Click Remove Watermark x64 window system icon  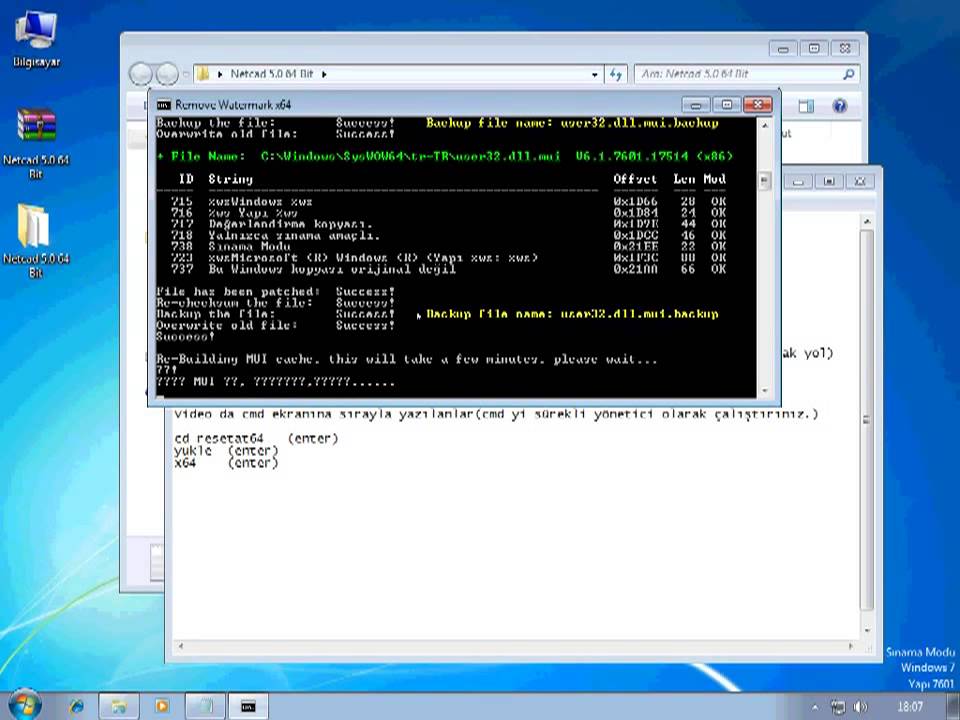[x=163, y=105]
